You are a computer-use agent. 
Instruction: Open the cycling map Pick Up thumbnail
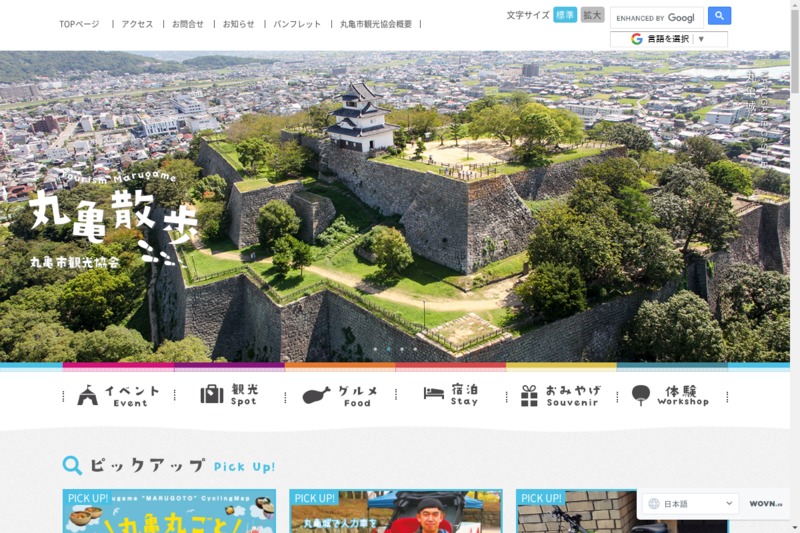coord(169,511)
